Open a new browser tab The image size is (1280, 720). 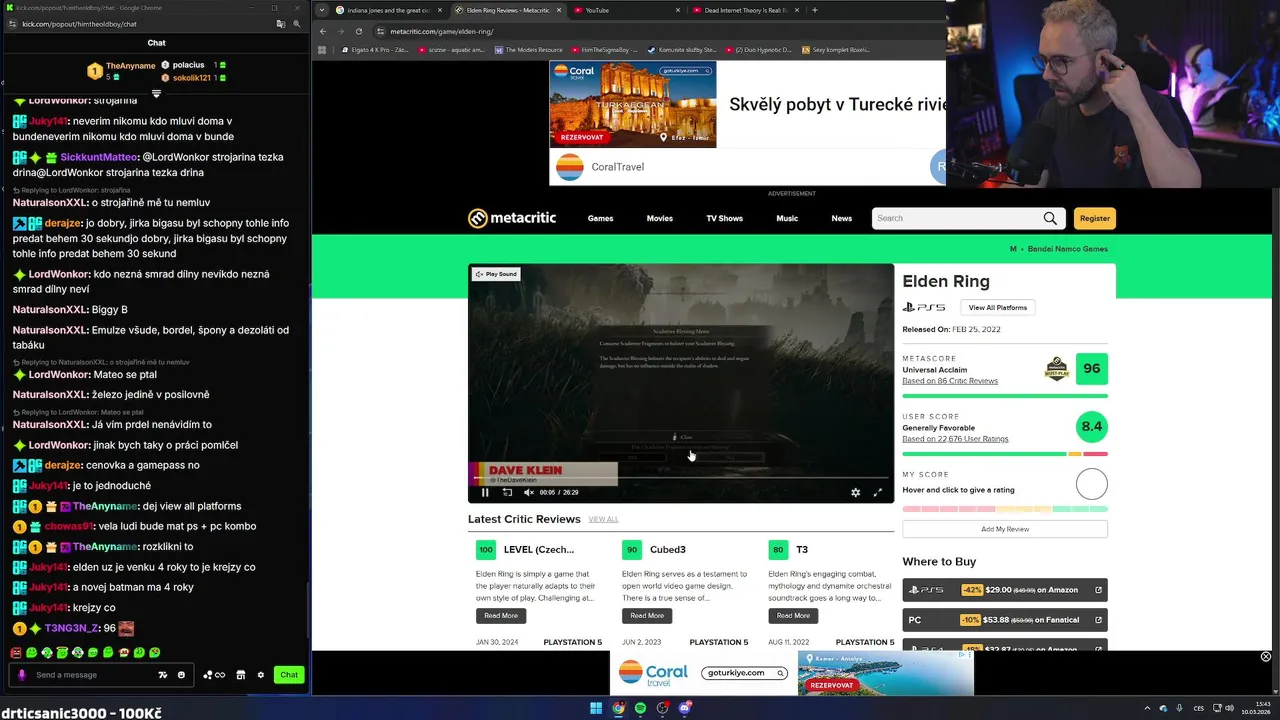click(815, 10)
